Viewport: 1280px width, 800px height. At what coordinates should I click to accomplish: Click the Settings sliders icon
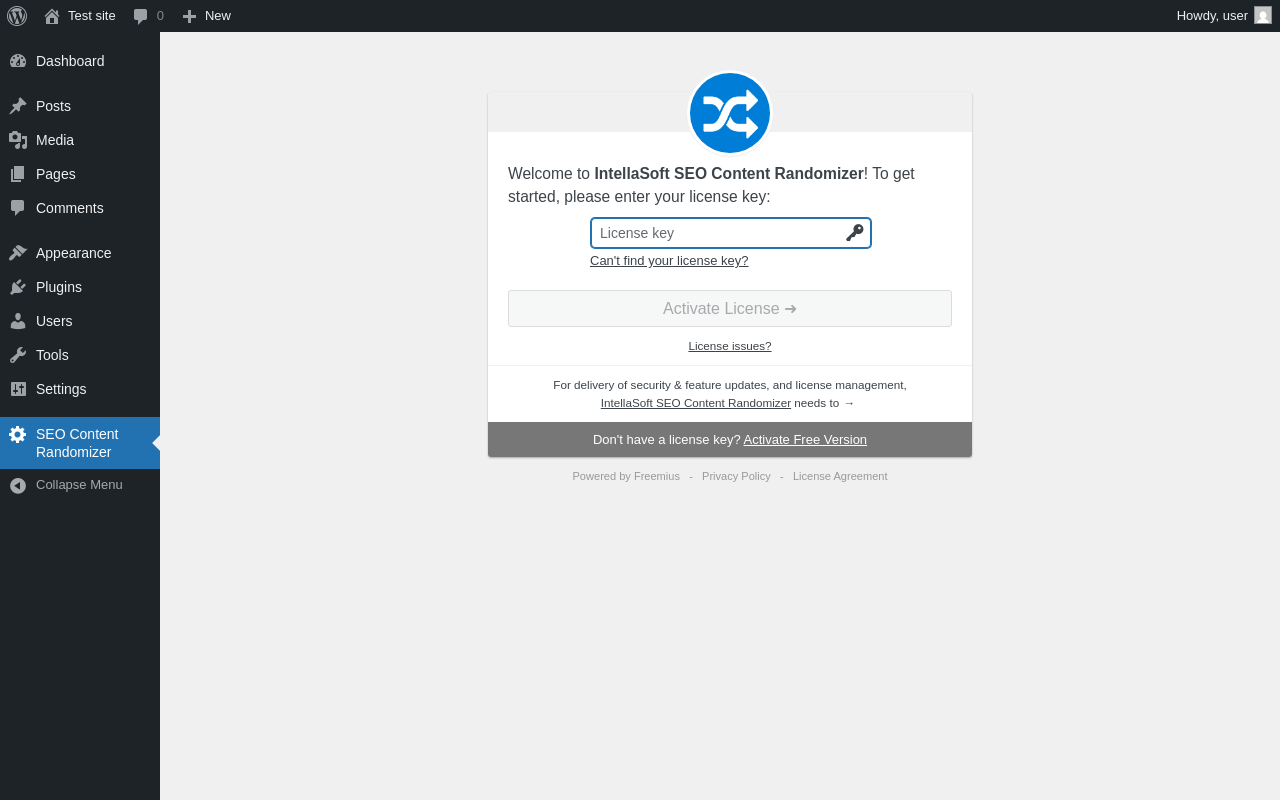click(x=18, y=389)
